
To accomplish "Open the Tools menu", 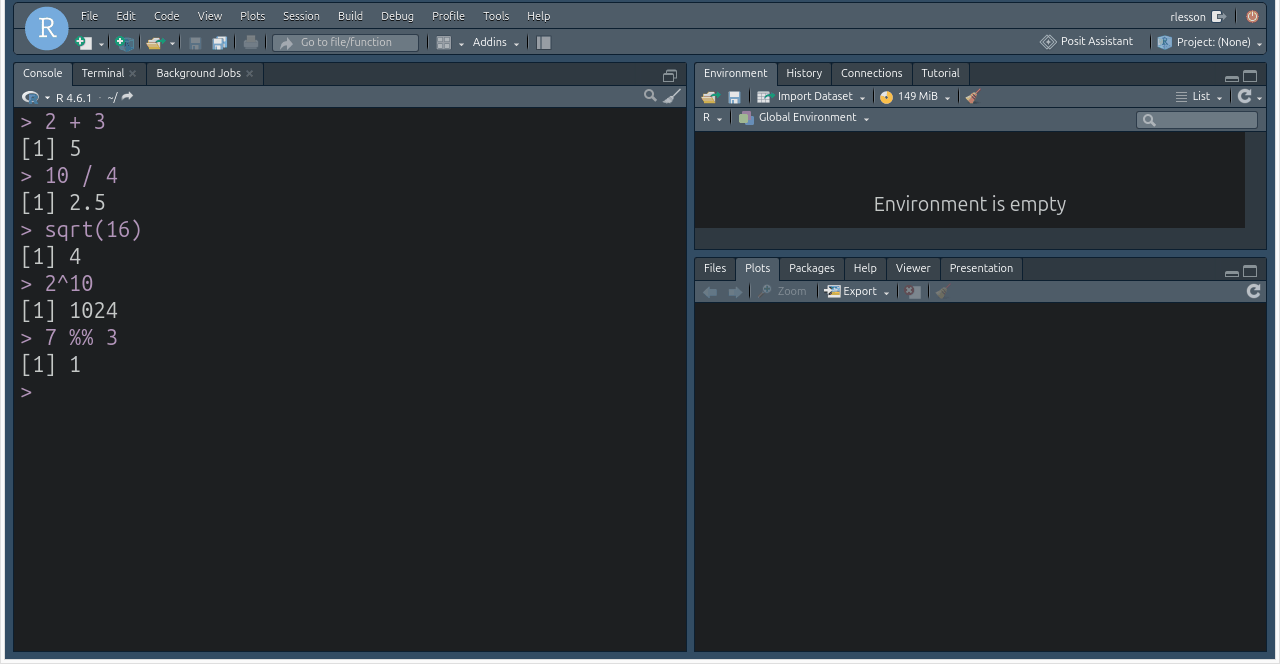I will 496,16.
